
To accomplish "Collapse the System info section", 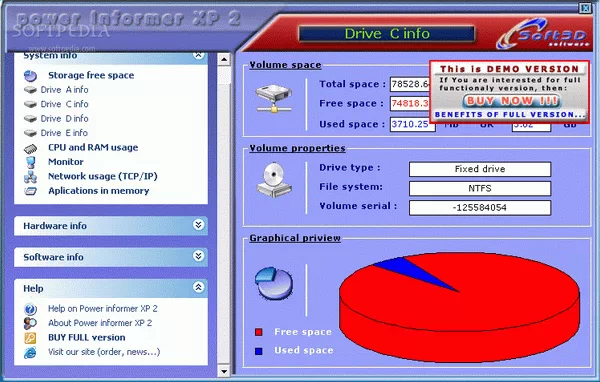I will pos(198,56).
